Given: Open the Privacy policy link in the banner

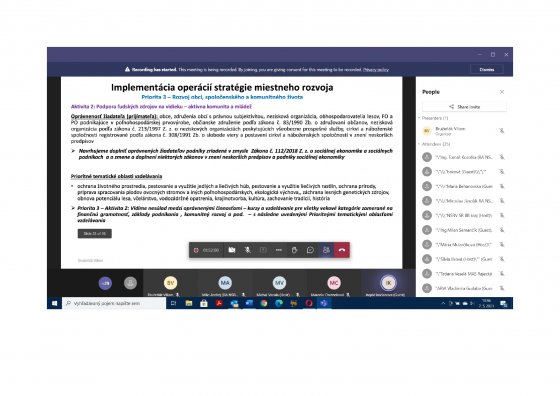Looking at the screenshot, I should coord(376,70).
